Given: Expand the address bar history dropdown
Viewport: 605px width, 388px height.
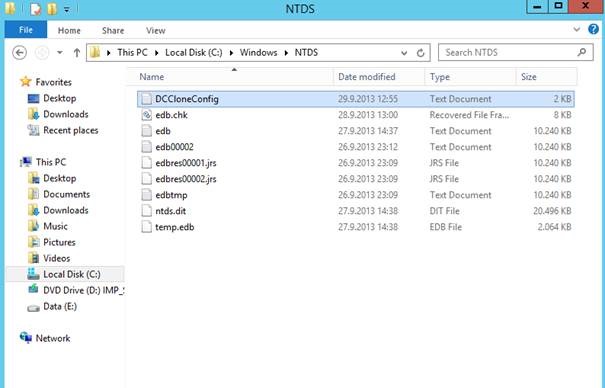Looking at the screenshot, I should pyautogui.click(x=404, y=53).
